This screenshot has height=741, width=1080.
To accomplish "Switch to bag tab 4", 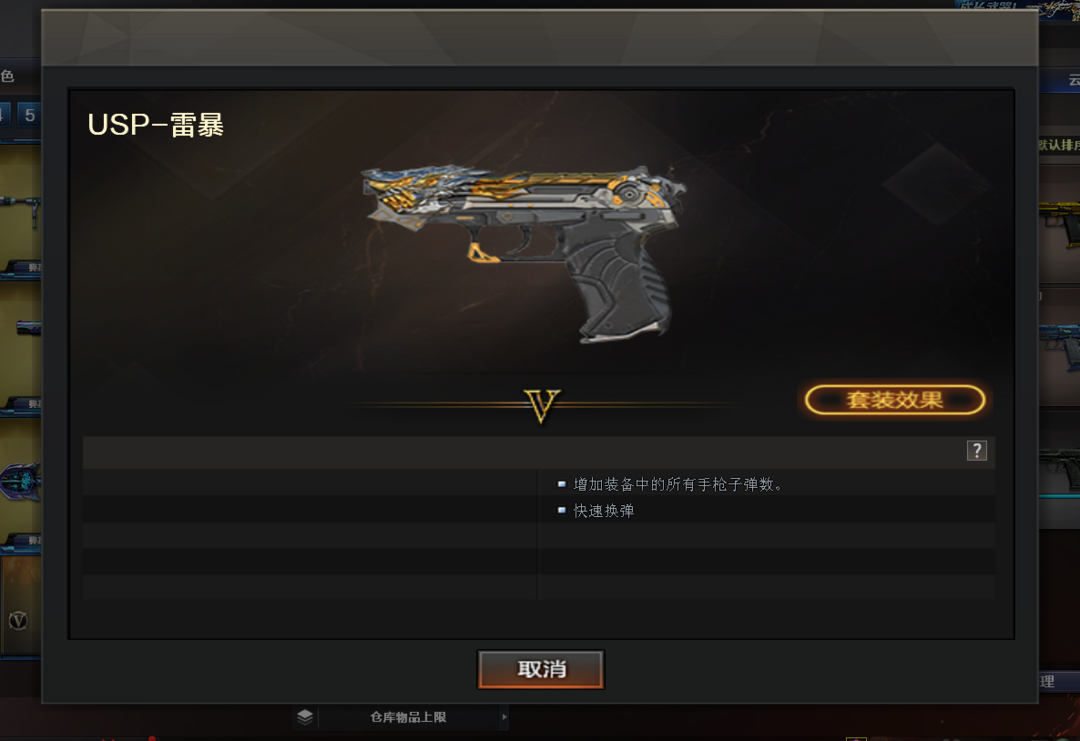I will click(4, 114).
